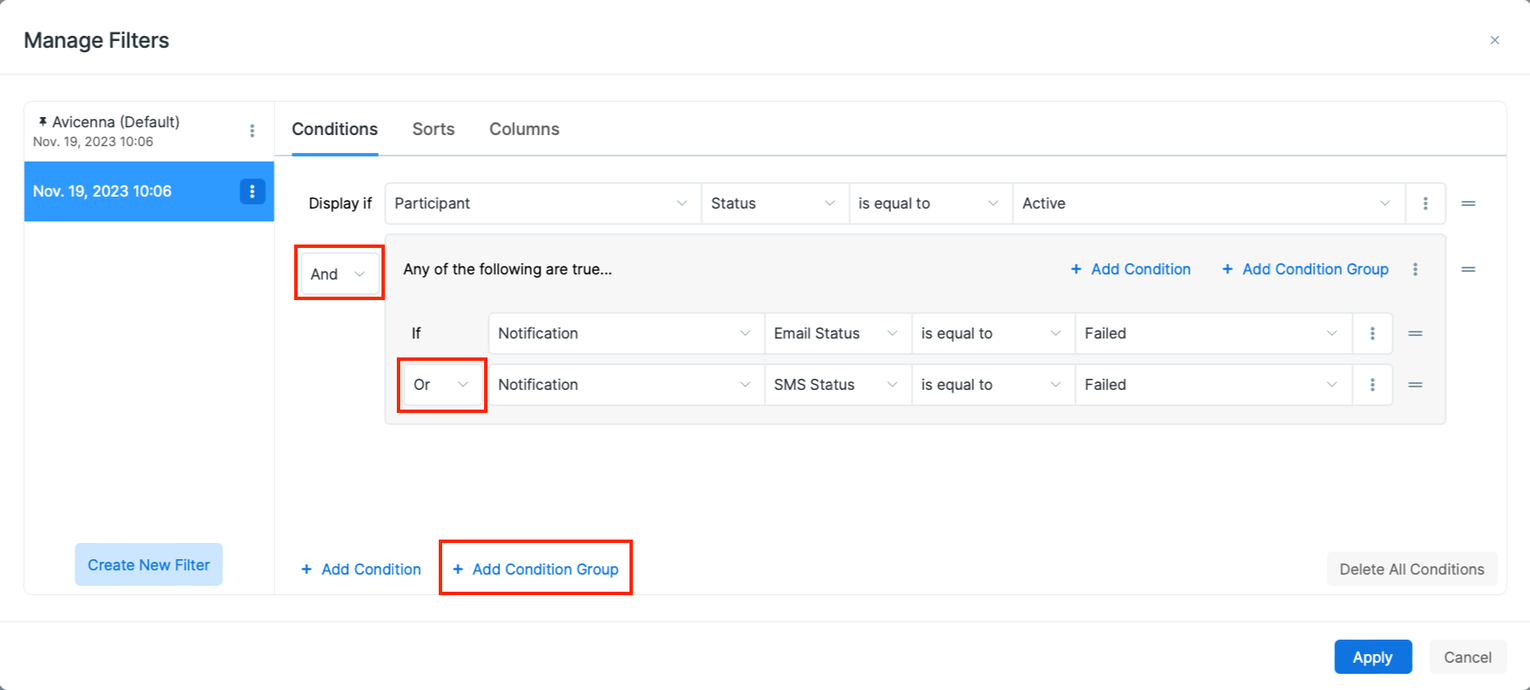Open the Participant field dropdown

pyautogui.click(x=542, y=203)
